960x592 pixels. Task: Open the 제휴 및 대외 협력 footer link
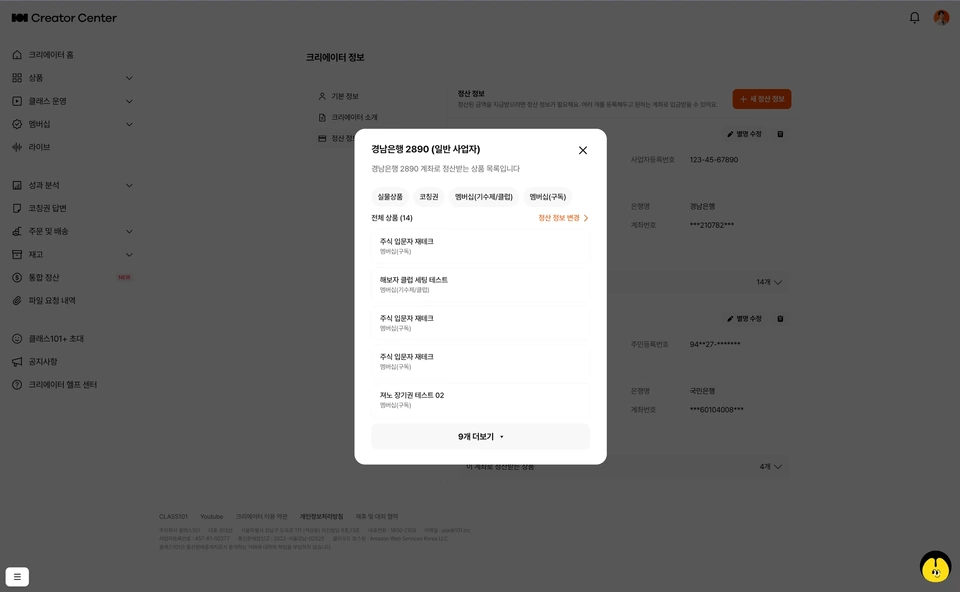click(x=377, y=517)
